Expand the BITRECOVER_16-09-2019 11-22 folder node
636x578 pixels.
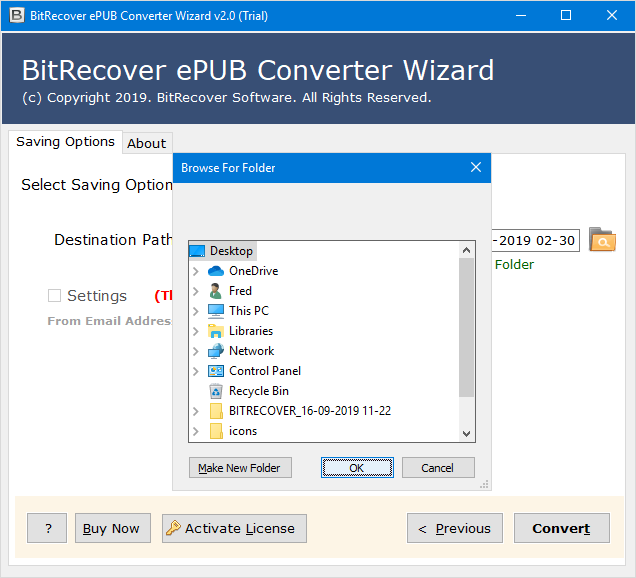tap(196, 411)
